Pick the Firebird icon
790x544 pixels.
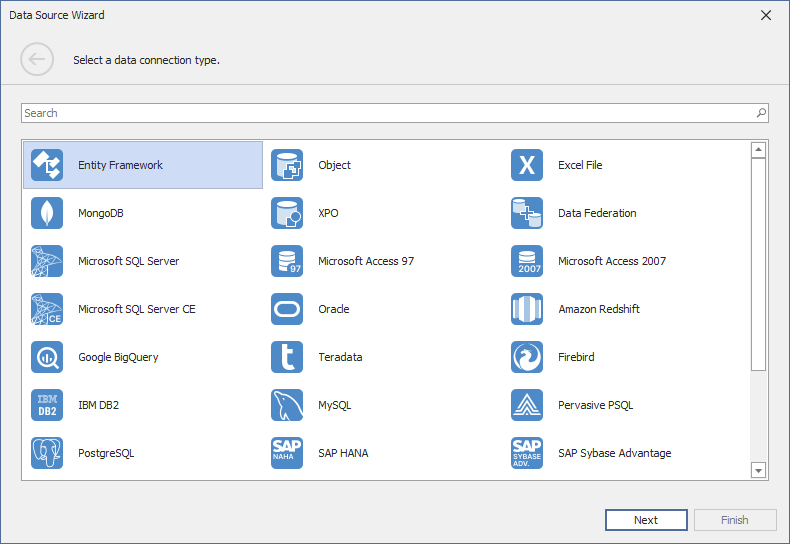pos(526,357)
